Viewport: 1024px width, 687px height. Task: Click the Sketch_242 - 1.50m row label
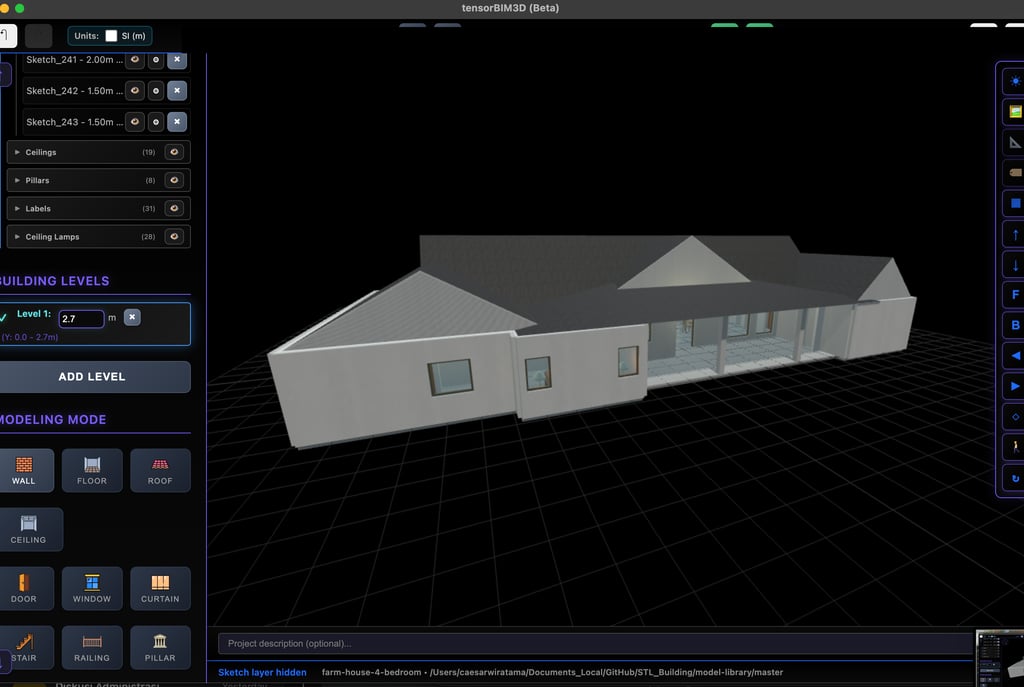click(74, 91)
